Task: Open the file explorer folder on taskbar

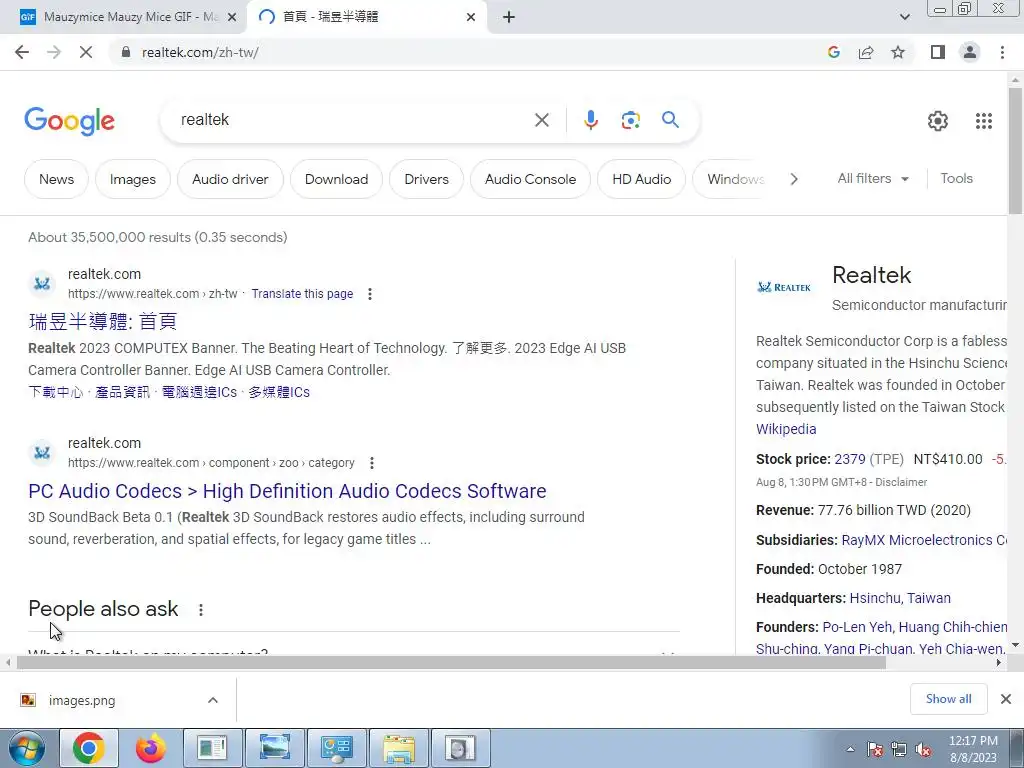Action: pyautogui.click(x=399, y=748)
